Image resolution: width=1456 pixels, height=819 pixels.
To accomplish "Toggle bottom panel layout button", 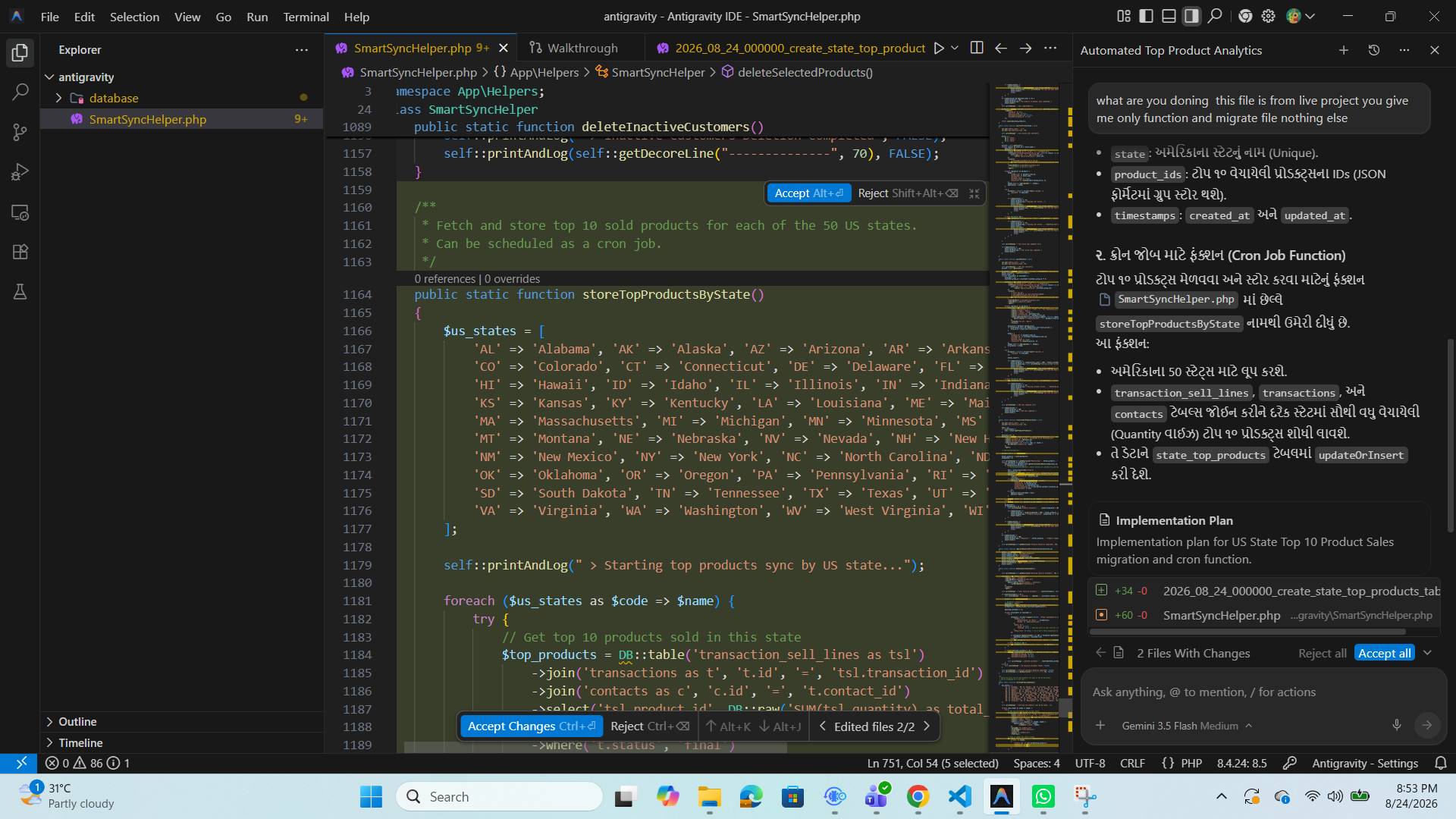I will point(1169,16).
